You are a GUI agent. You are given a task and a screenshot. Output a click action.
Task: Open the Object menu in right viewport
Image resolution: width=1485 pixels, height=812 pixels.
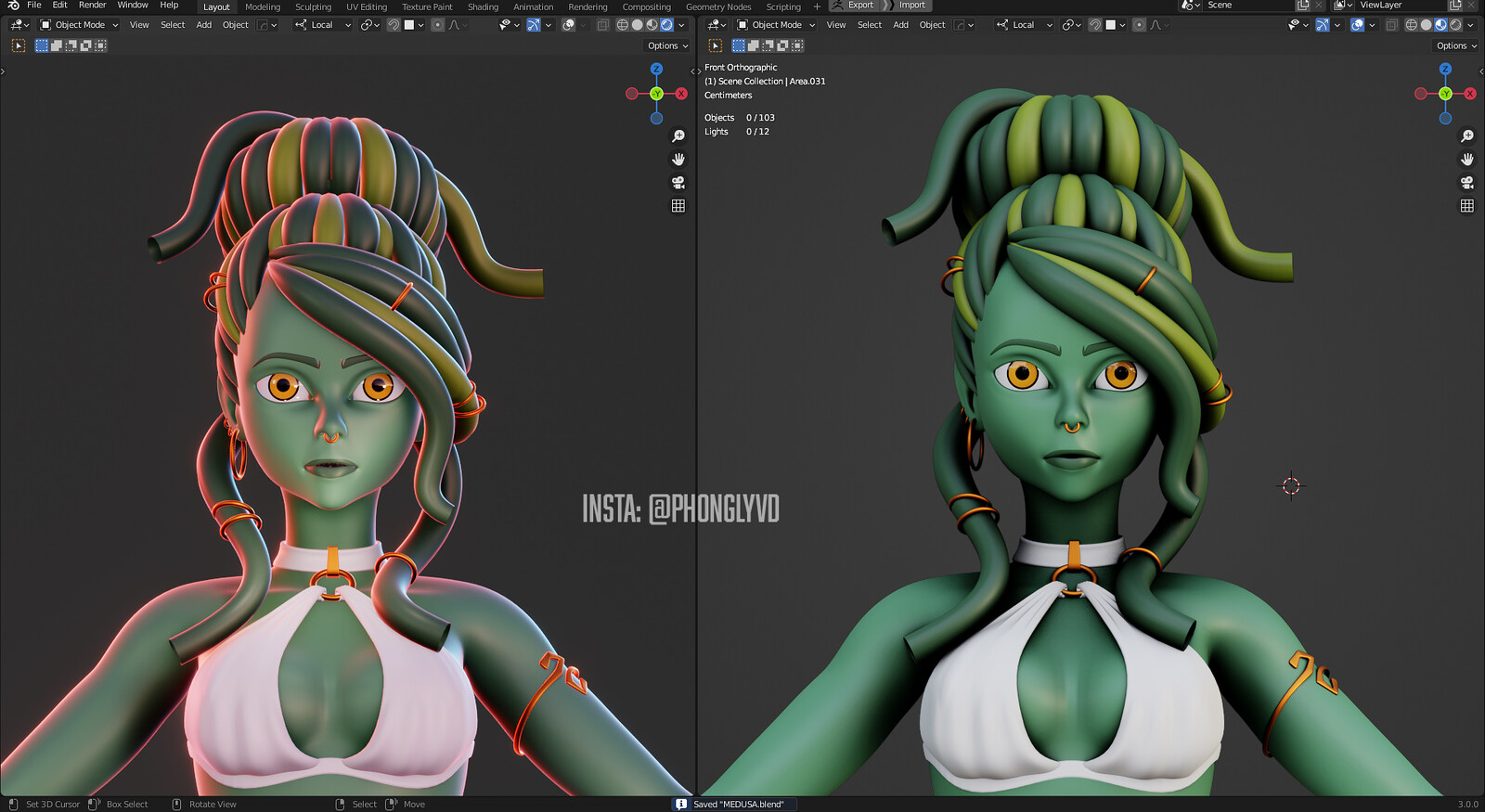(933, 25)
